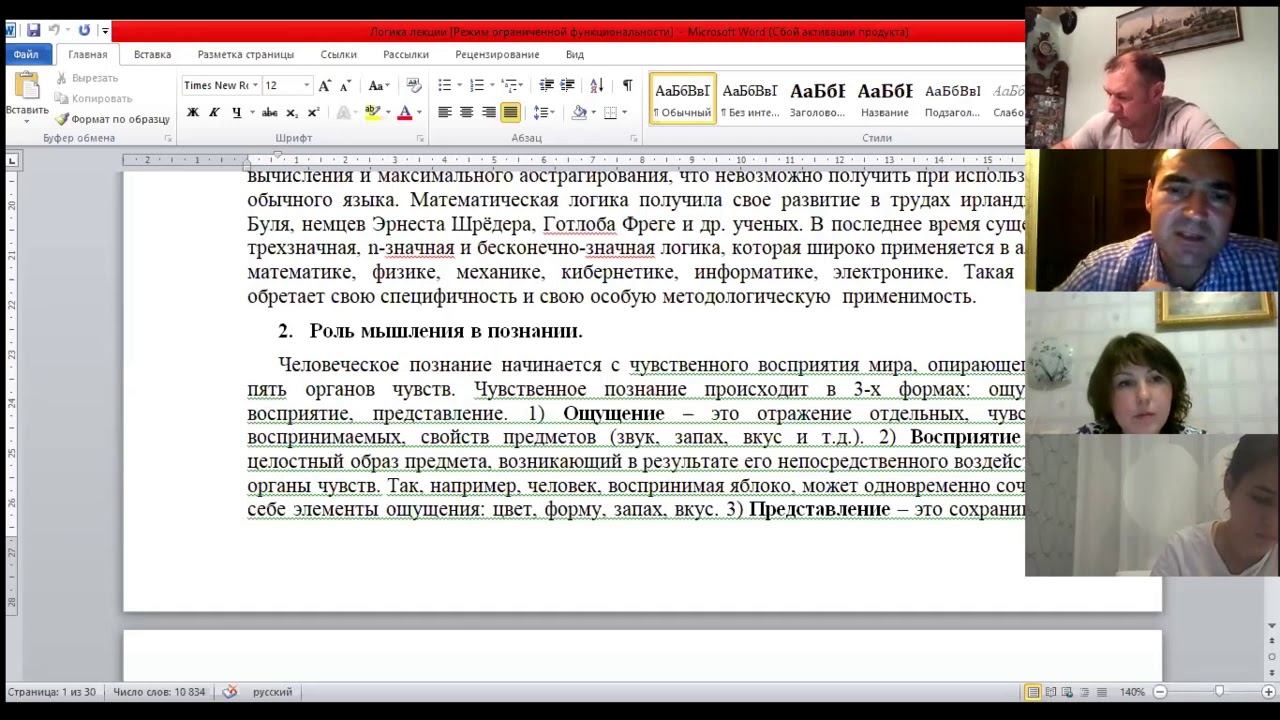Image resolution: width=1280 pixels, height=720 pixels.
Task: Switch to the Разметка страницы tab
Action: tap(245, 55)
